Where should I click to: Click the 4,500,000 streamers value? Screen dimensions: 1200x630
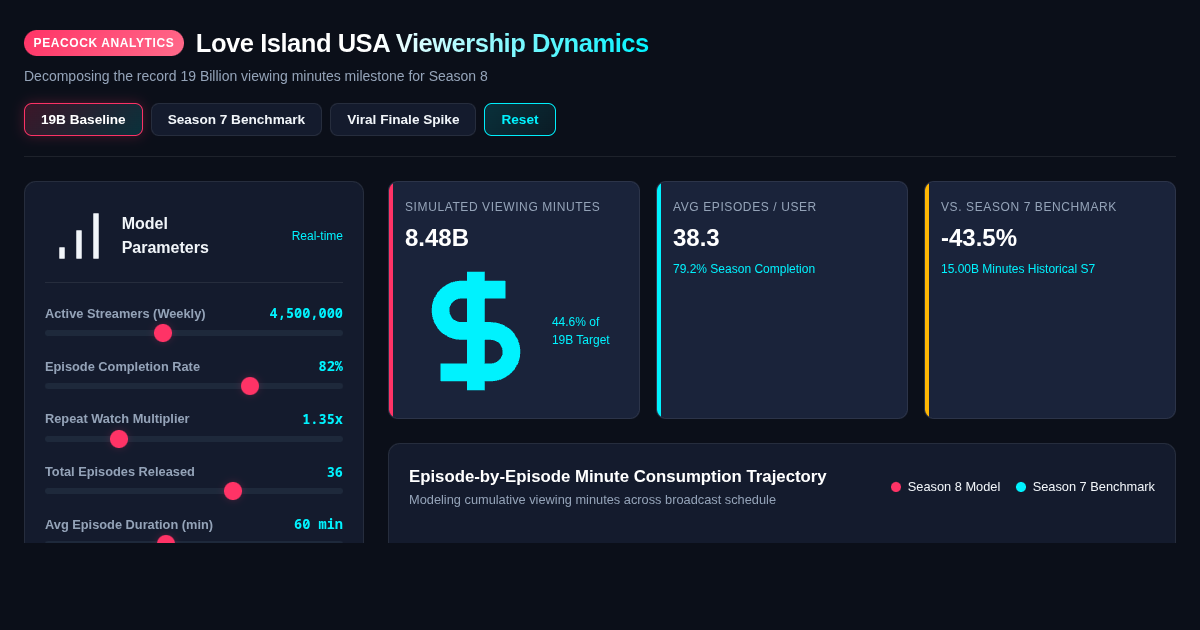click(306, 313)
